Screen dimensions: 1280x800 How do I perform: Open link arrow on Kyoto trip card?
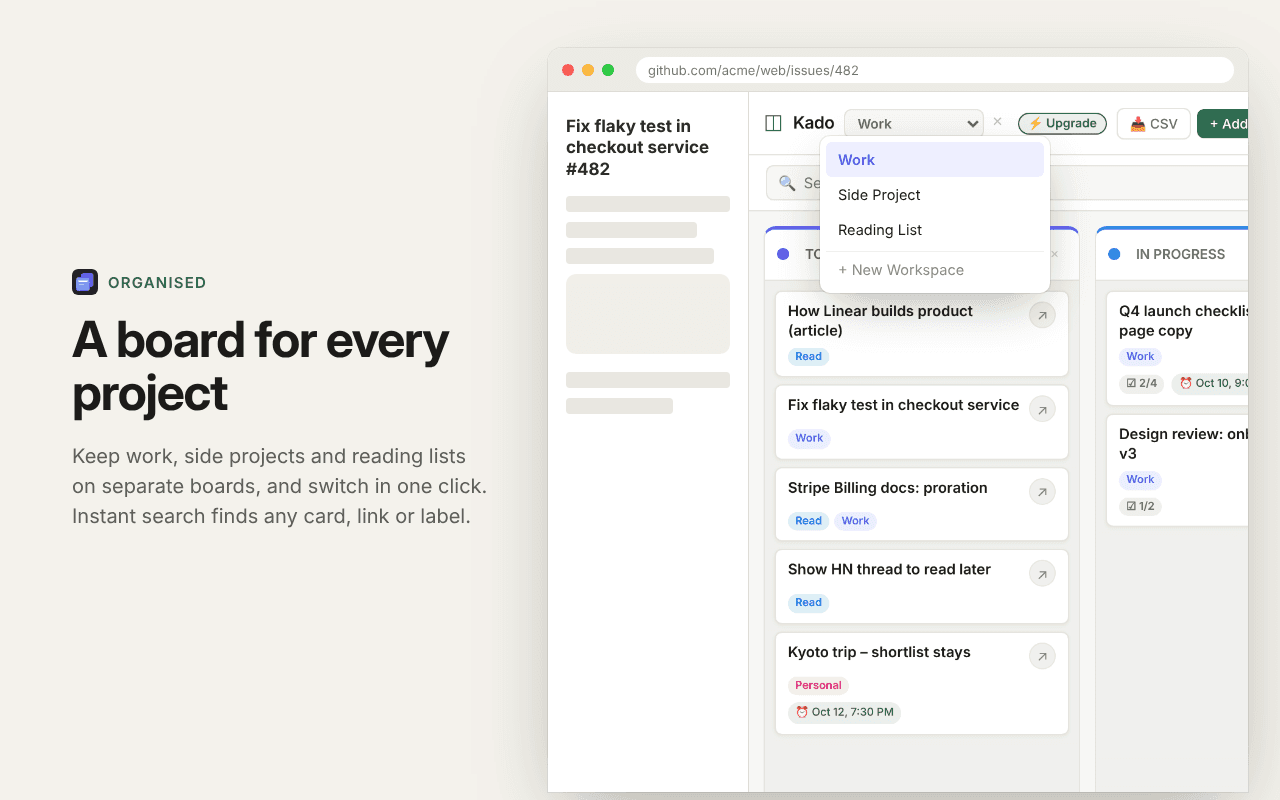click(x=1042, y=656)
